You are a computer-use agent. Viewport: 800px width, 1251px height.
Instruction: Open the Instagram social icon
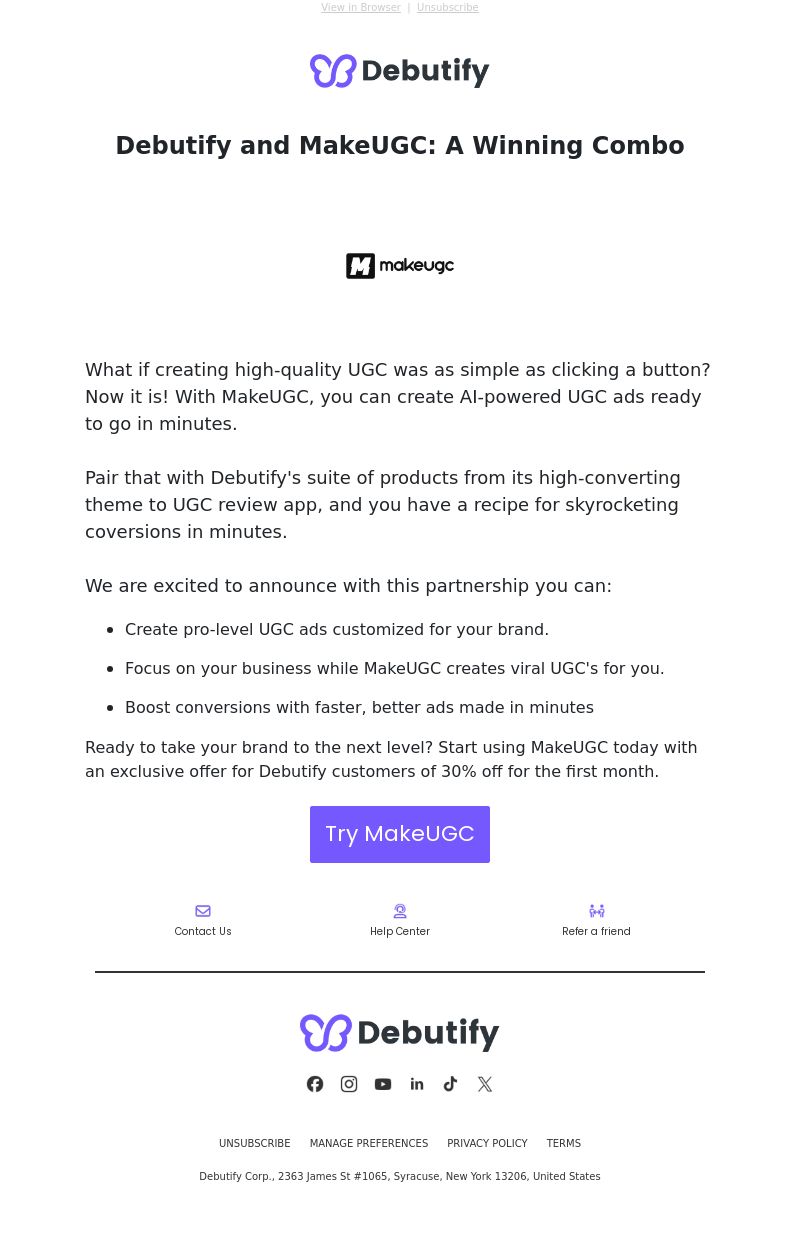[x=349, y=1084]
